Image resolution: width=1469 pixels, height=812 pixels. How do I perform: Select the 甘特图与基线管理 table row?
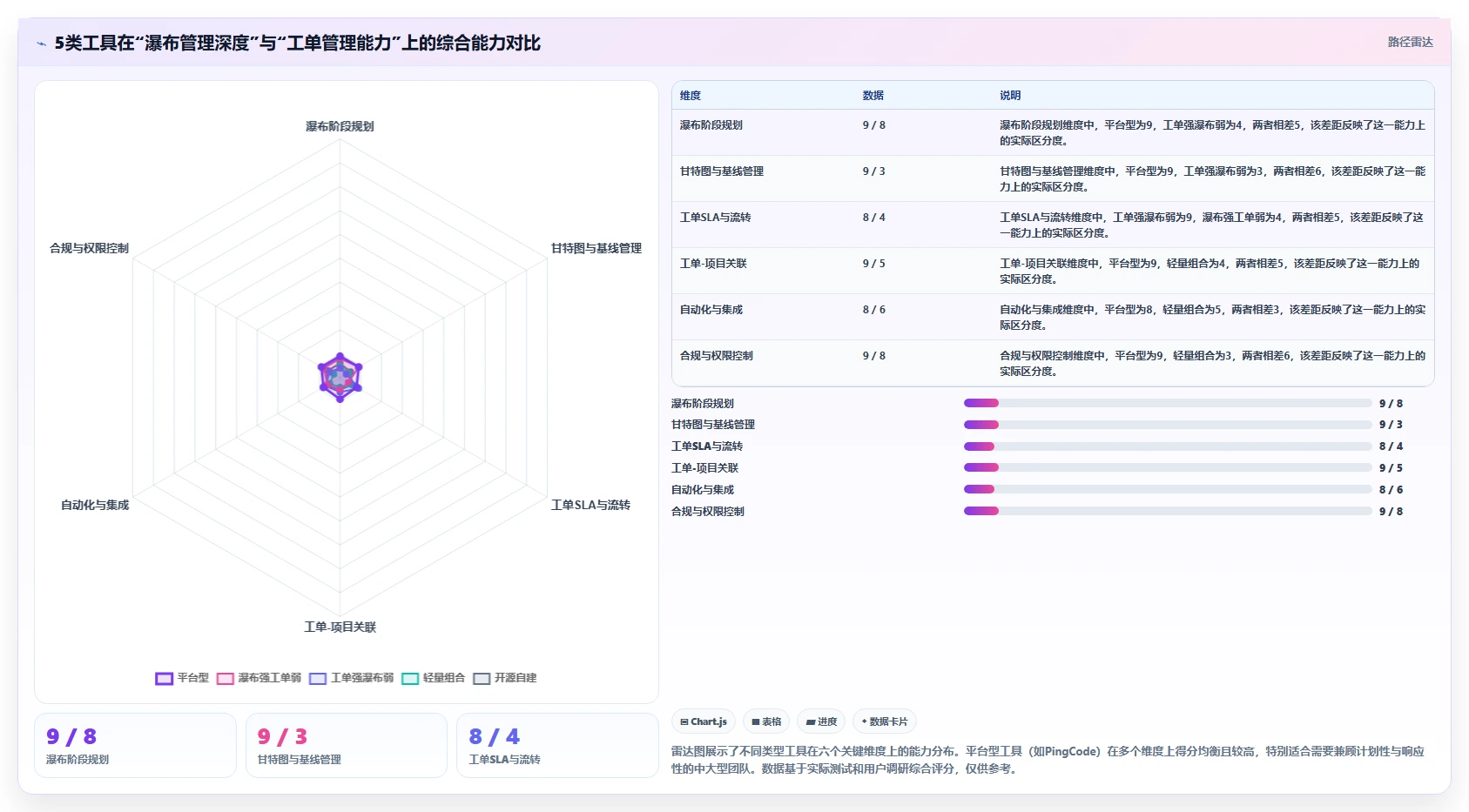1053,178
